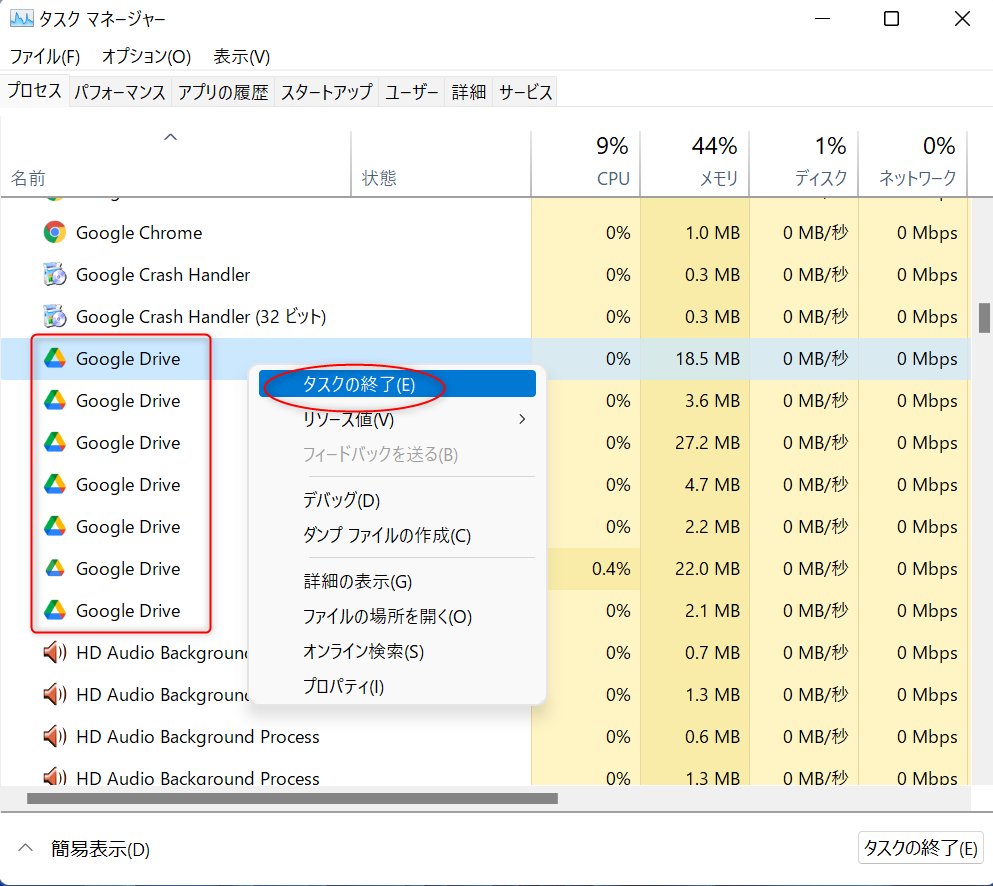Click the Google Chrome process icon
The height and width of the screenshot is (886, 993).
(x=55, y=232)
